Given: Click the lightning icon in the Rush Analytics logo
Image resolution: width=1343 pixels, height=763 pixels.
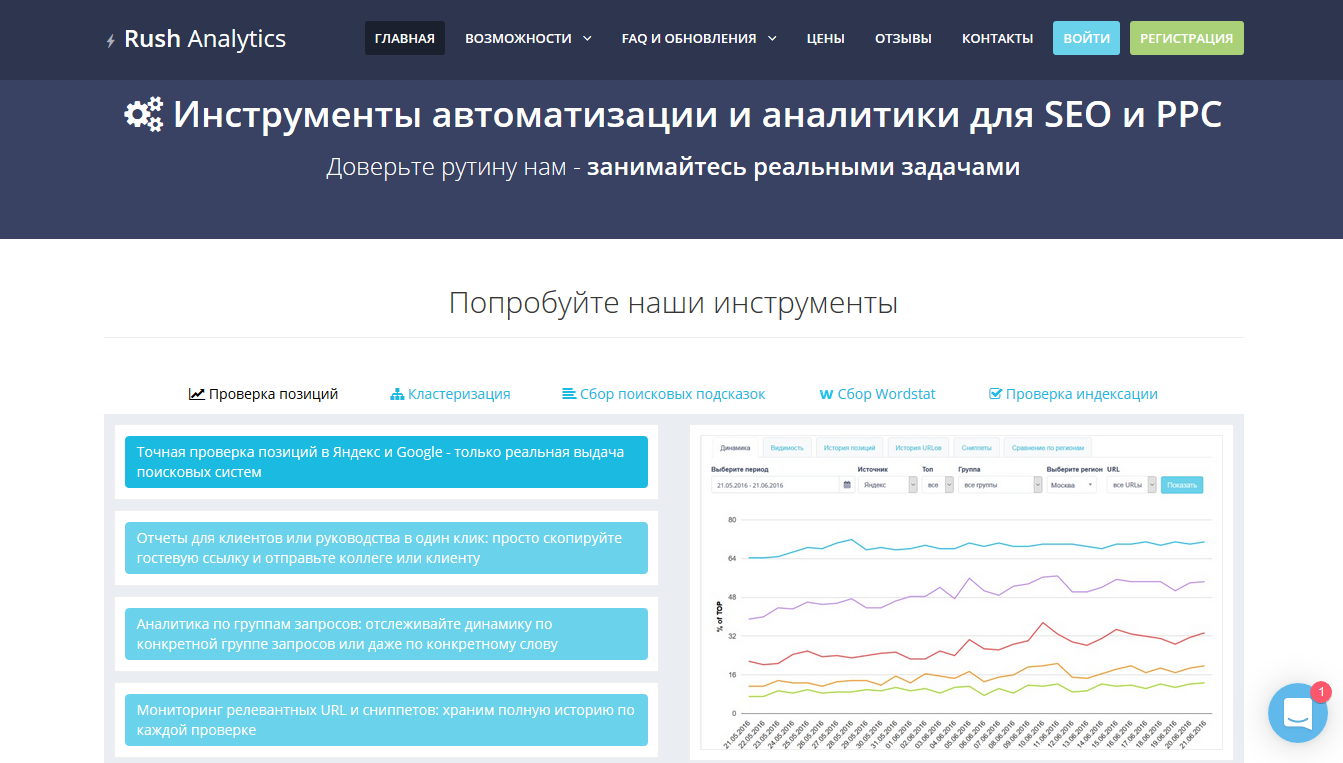Looking at the screenshot, I should [x=108, y=38].
